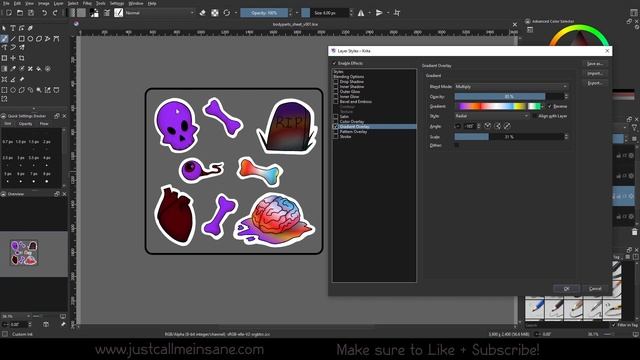This screenshot has width=640, height=360.
Task: Click the brush Opacity slider in toolbar
Action: pos(264,13)
